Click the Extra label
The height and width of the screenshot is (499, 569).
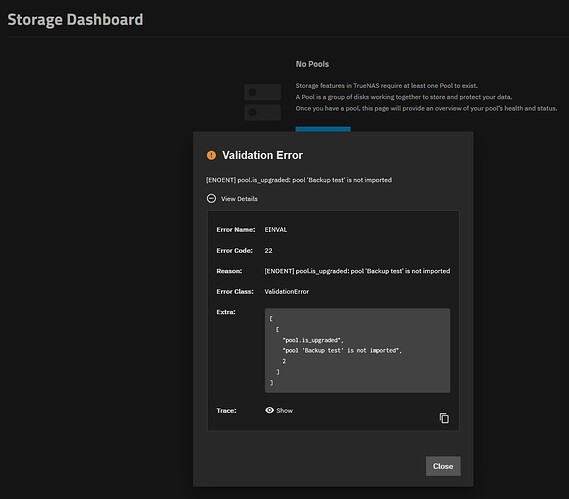tap(226, 312)
